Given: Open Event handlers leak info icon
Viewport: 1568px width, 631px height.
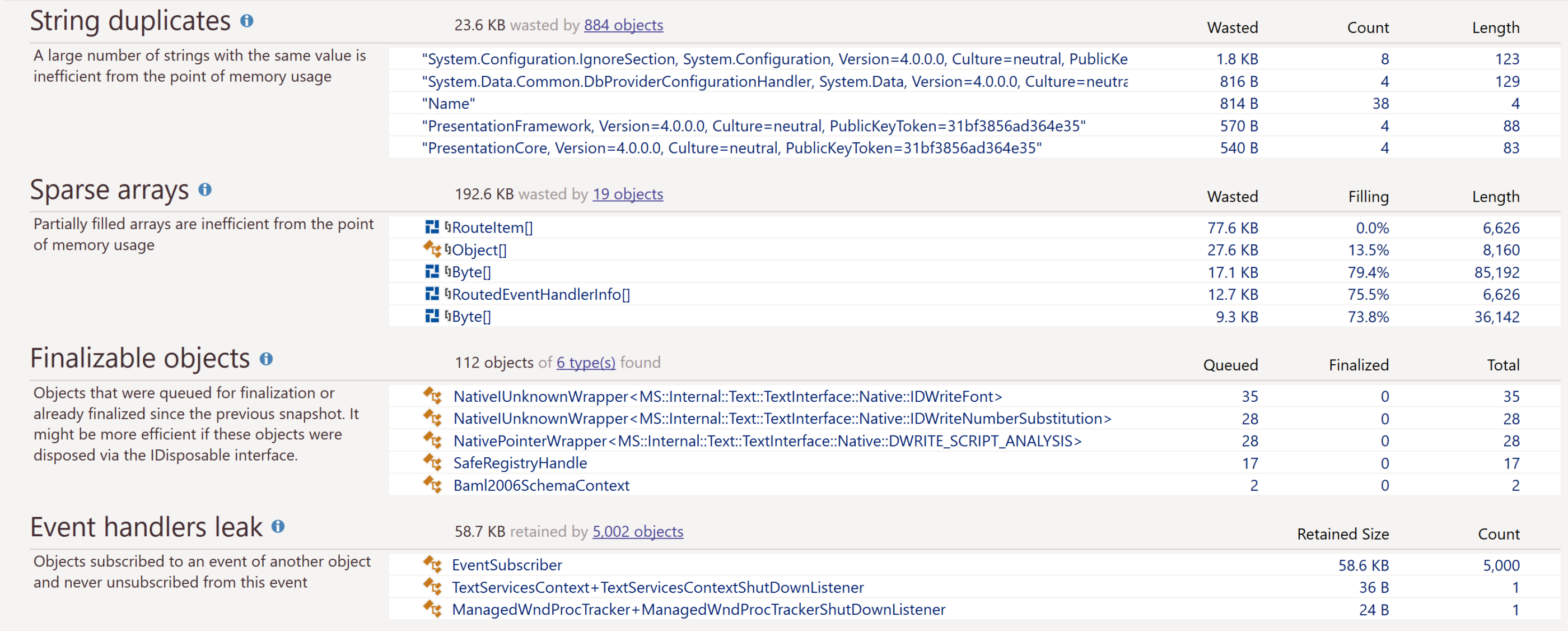Looking at the screenshot, I should [x=278, y=526].
